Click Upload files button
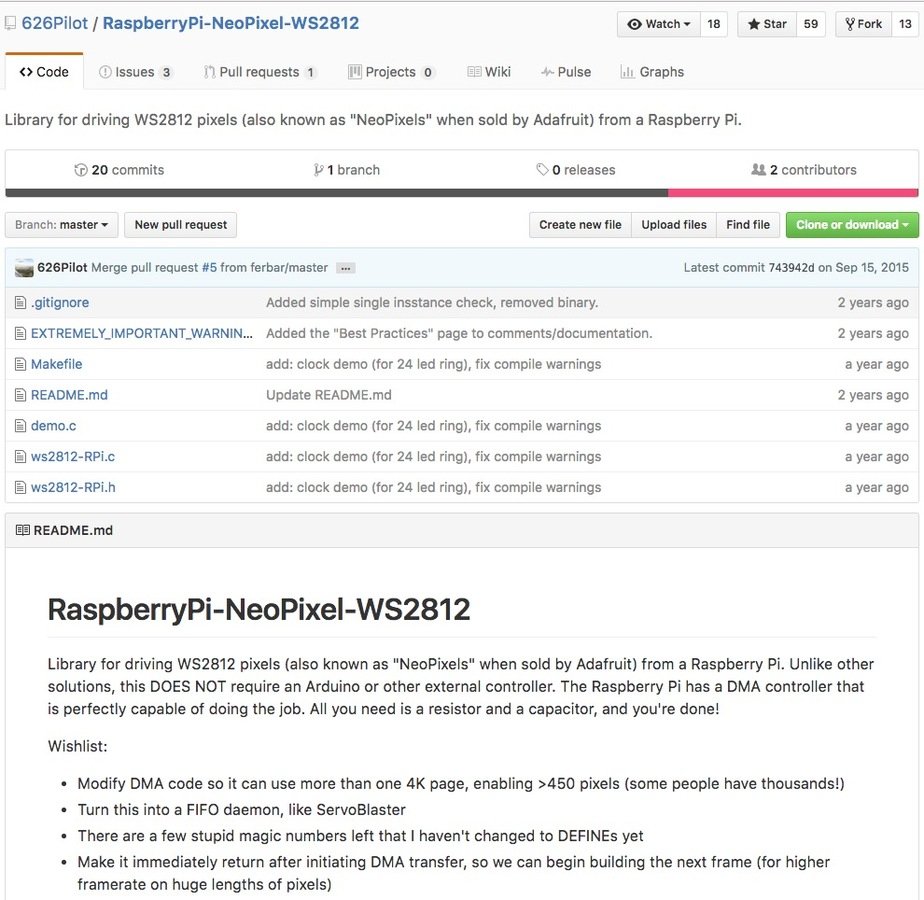The width and height of the screenshot is (924, 900). coord(674,225)
